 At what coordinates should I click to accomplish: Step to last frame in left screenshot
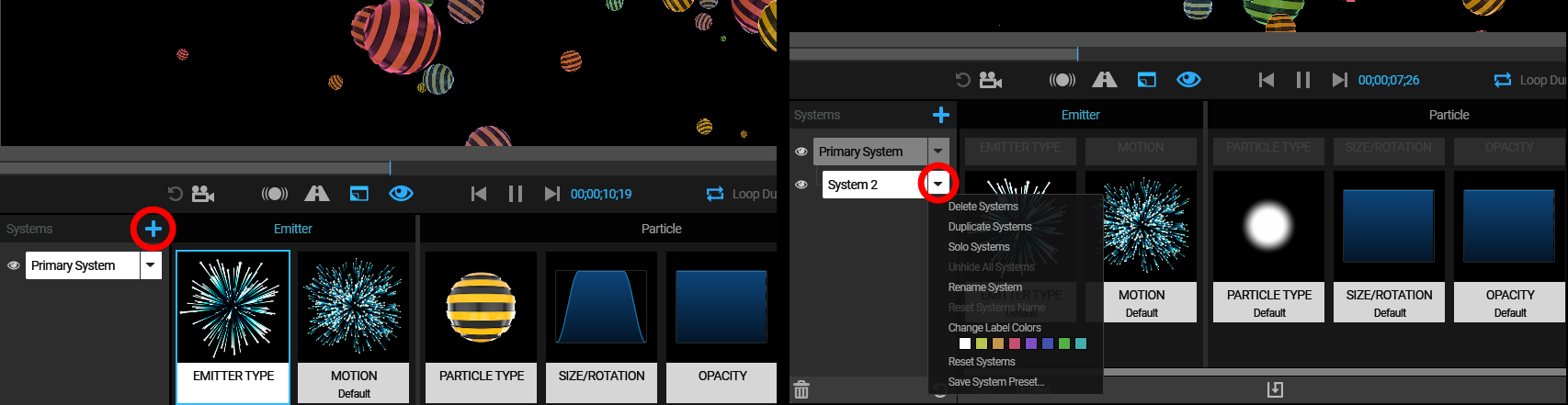pos(551,194)
